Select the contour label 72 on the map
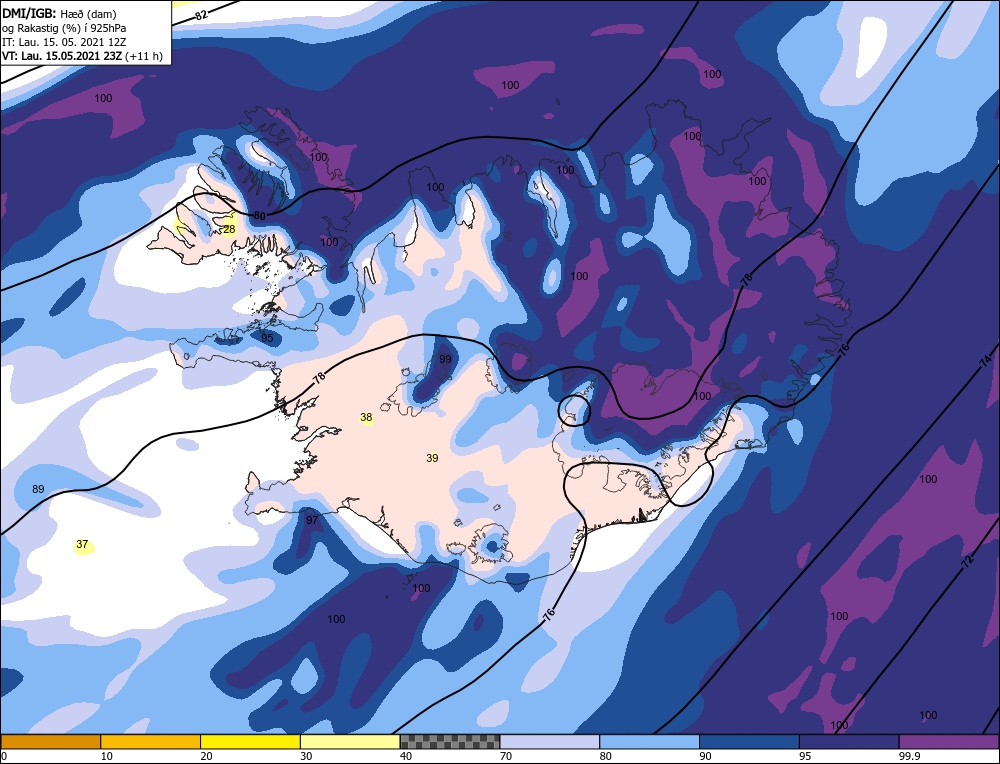The image size is (1000, 764). (967, 561)
